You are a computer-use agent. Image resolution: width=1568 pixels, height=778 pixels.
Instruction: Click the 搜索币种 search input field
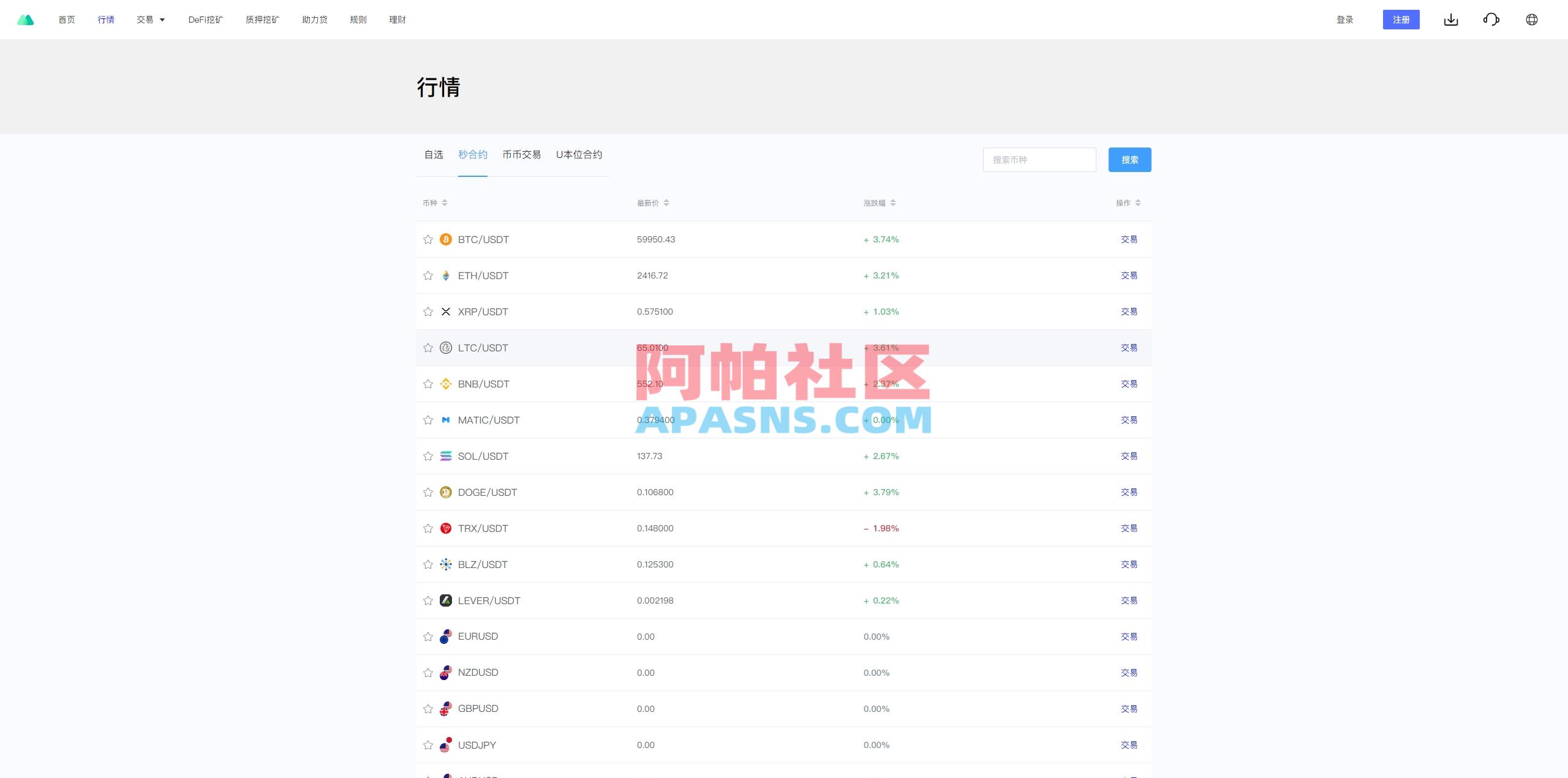[x=1039, y=159]
